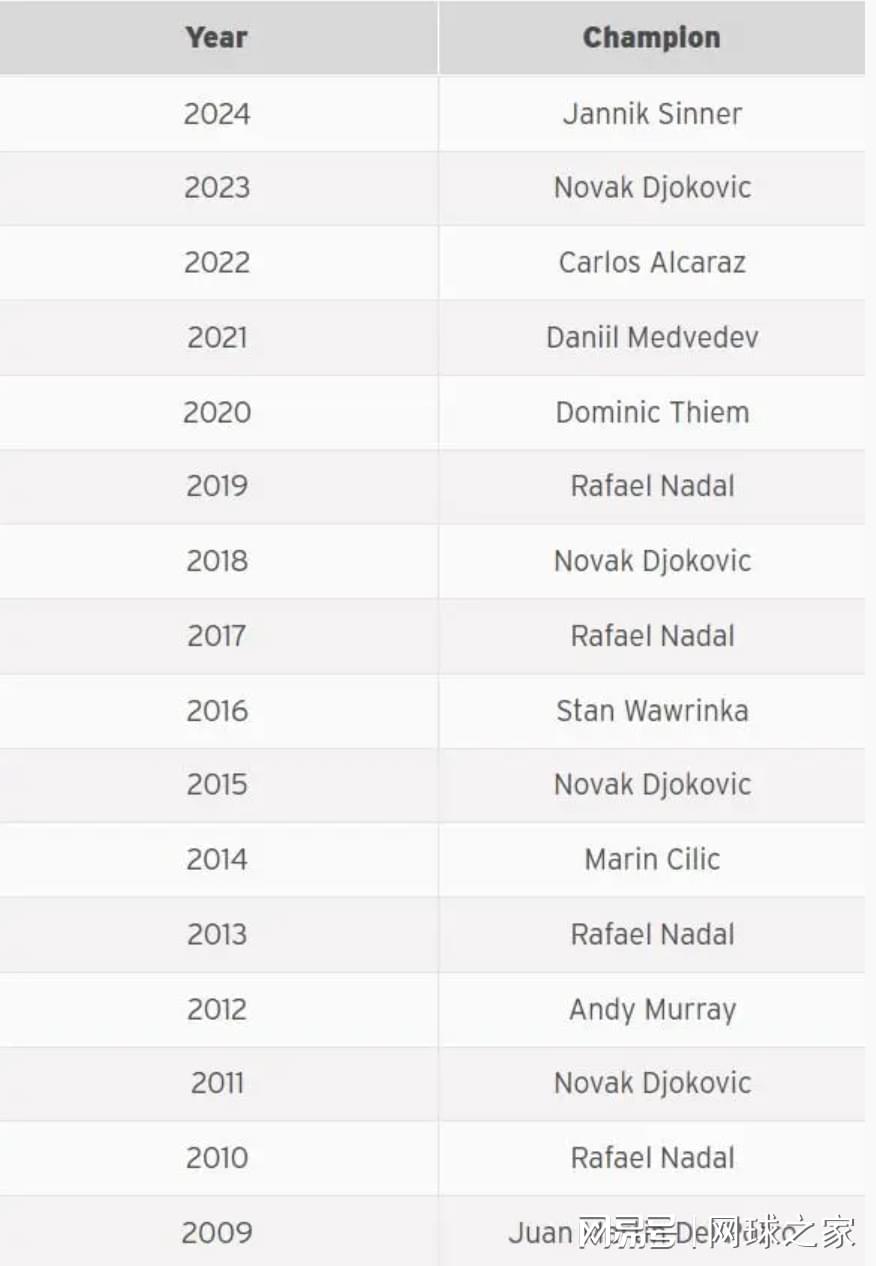The height and width of the screenshot is (1266, 876).
Task: Select Rafael Nadal in the 2019 row
Action: click(652, 486)
